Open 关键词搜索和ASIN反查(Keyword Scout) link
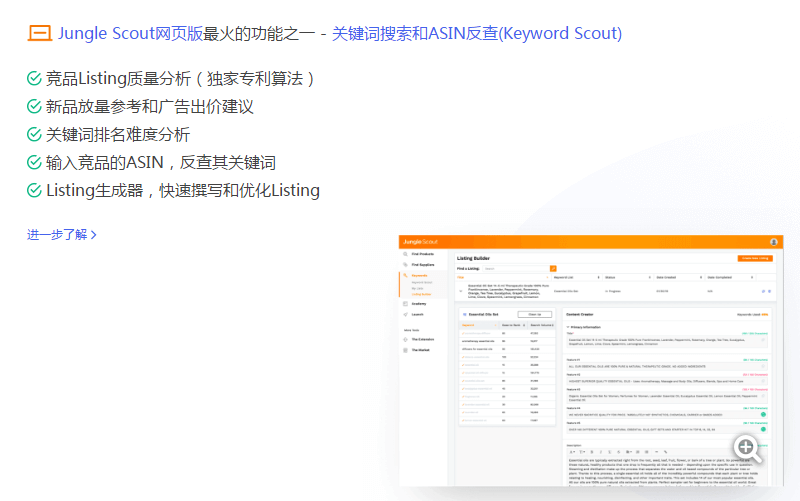The width and height of the screenshot is (800, 501). pyautogui.click(x=477, y=33)
